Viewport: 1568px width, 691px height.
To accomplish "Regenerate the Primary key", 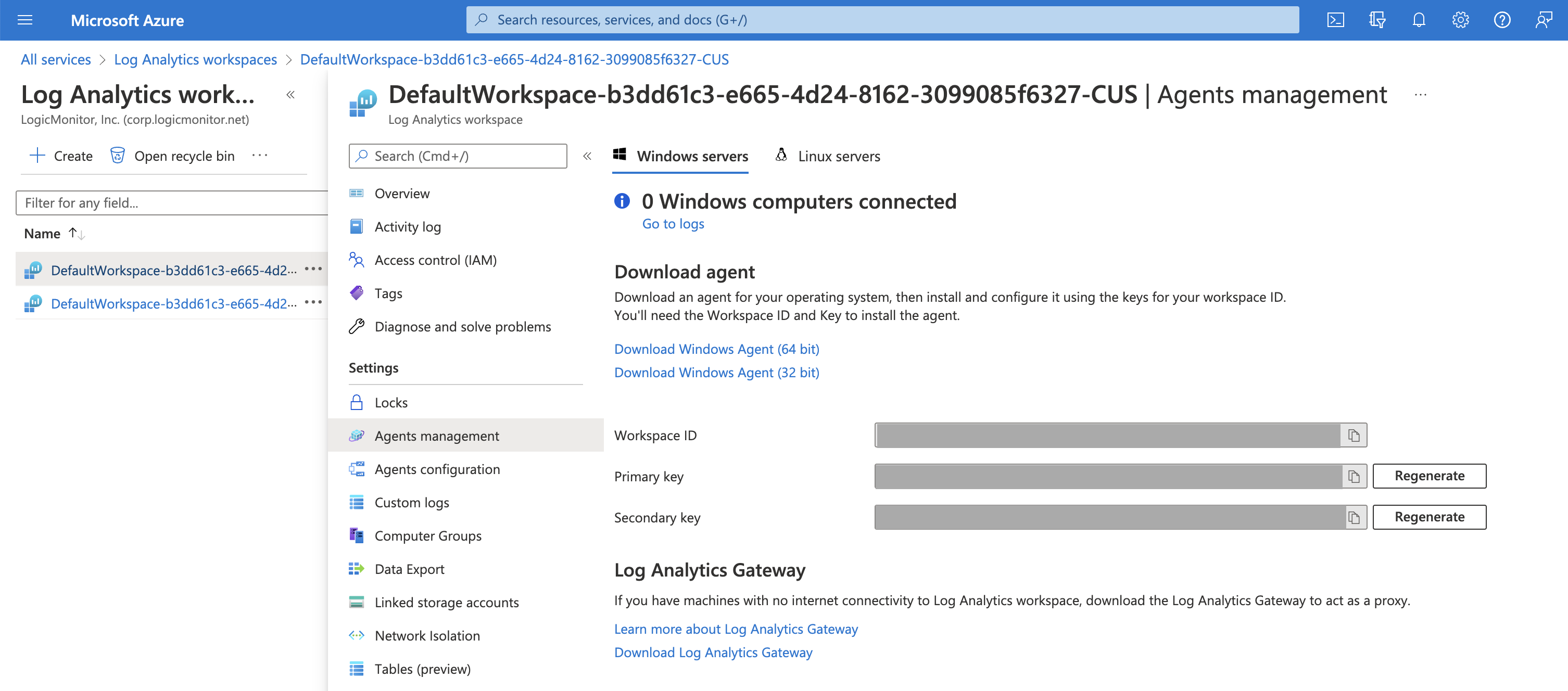I will (x=1429, y=476).
